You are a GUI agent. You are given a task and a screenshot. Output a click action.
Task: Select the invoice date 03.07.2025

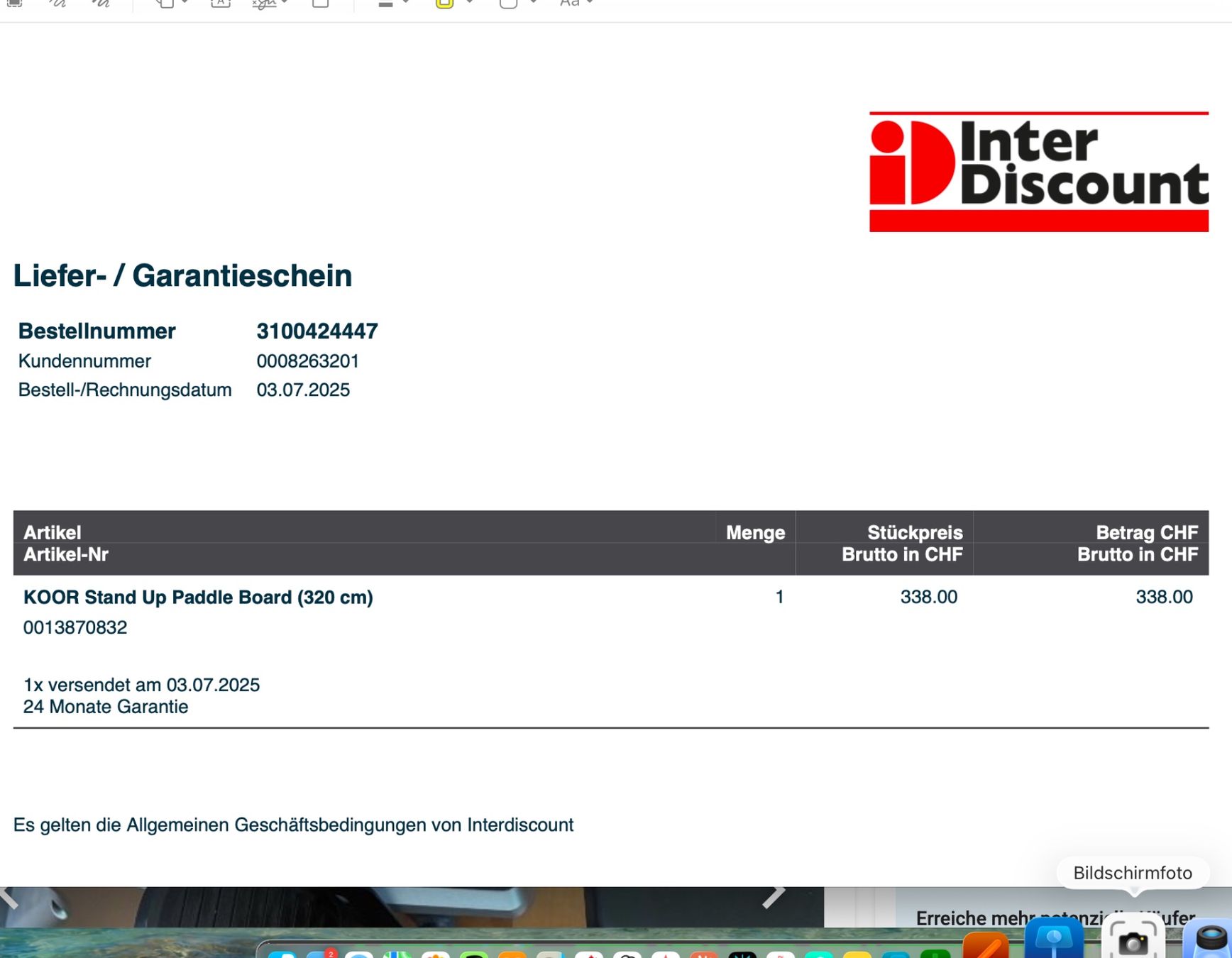point(303,390)
